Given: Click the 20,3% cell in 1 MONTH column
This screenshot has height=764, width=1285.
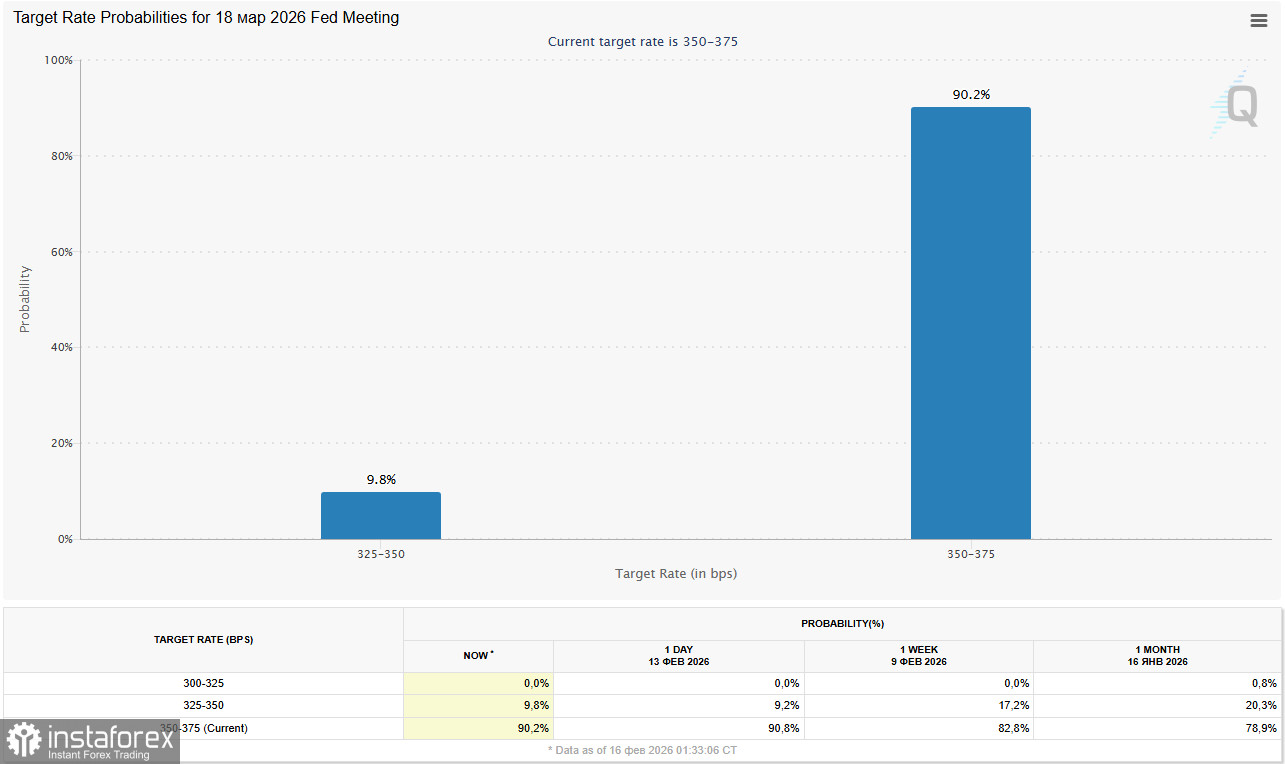Looking at the screenshot, I should (1157, 706).
